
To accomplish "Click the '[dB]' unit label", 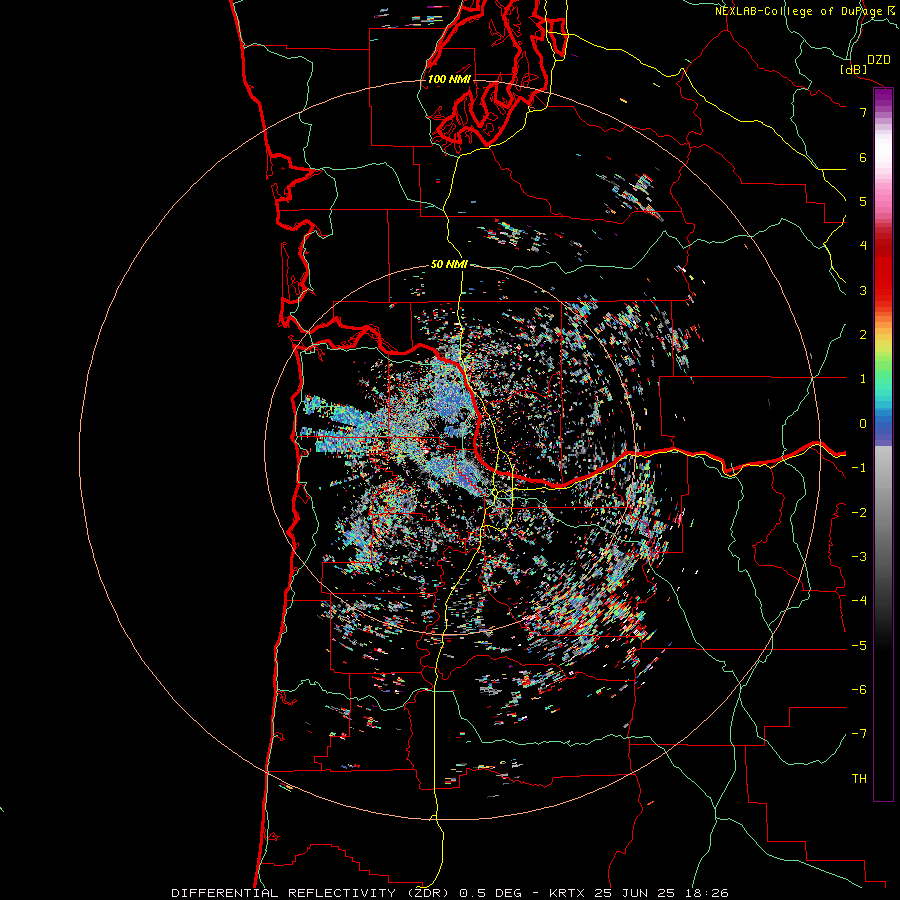I will pos(854,69).
